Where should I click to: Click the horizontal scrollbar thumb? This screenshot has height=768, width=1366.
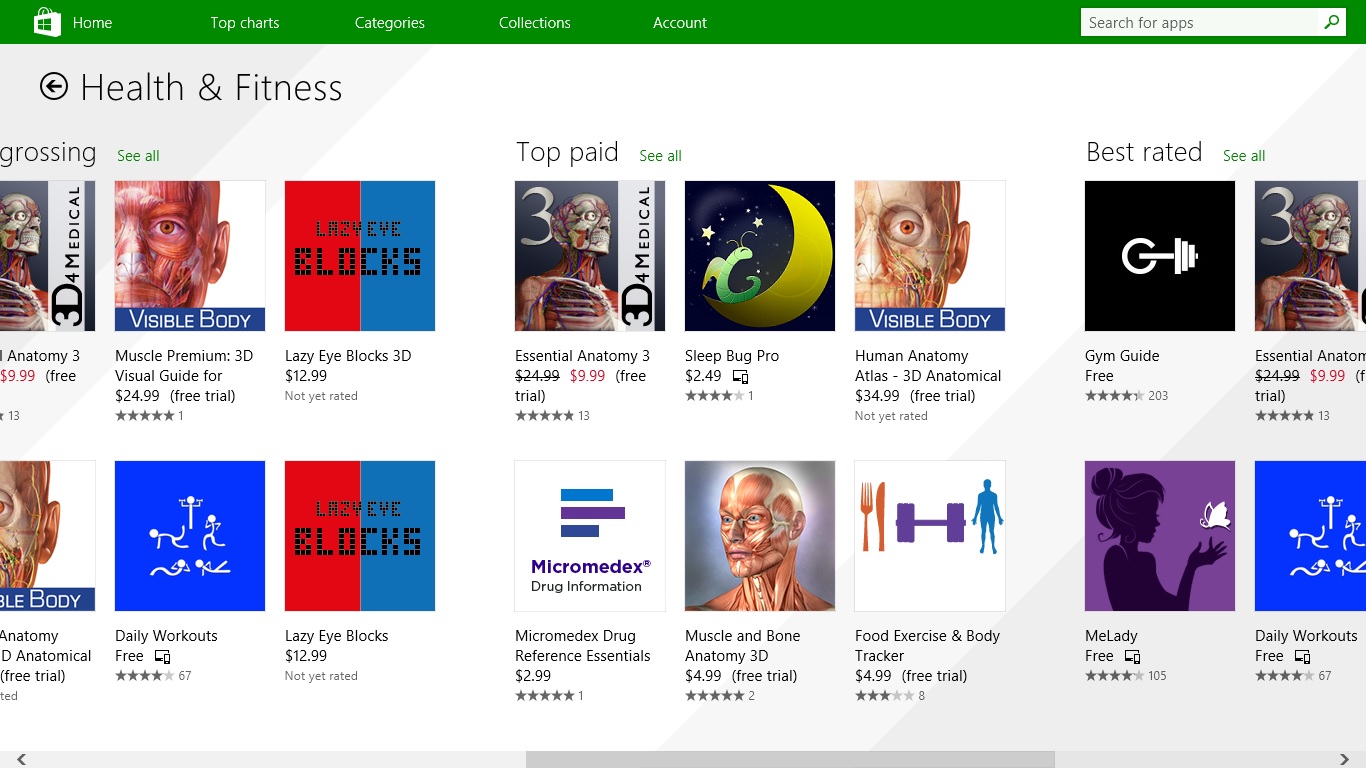[x=790, y=760]
